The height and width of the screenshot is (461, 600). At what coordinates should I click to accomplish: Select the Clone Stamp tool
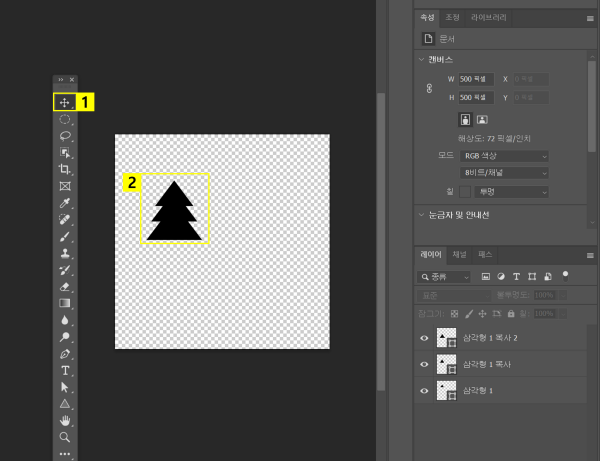65,253
